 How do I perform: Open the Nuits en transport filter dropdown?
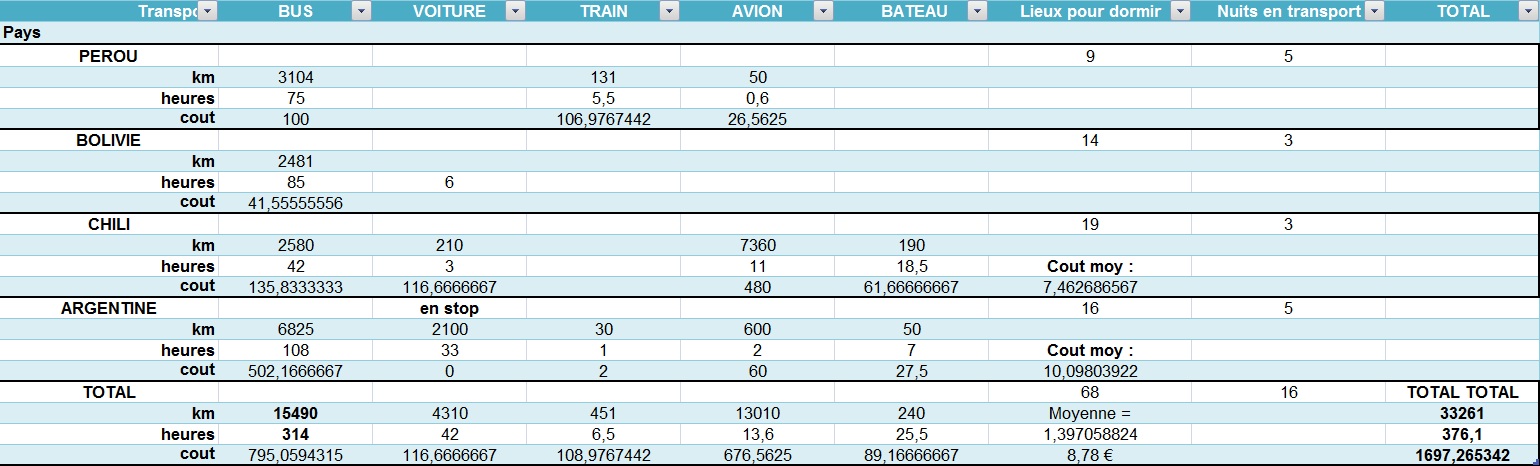pyautogui.click(x=1374, y=12)
